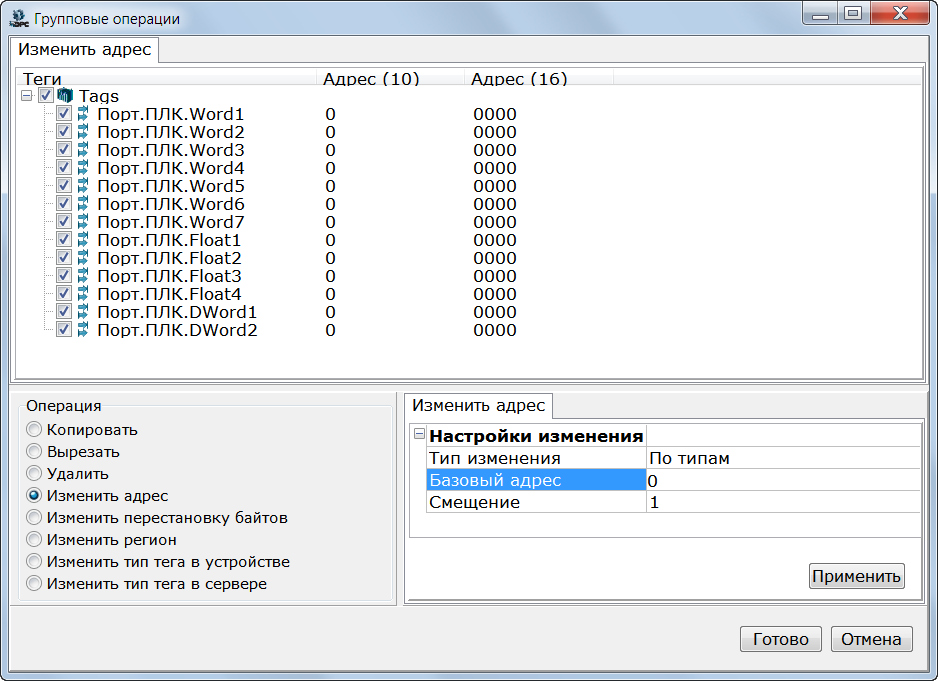Click the tag icon beside Порт.ПЛК.Float1

point(83,240)
